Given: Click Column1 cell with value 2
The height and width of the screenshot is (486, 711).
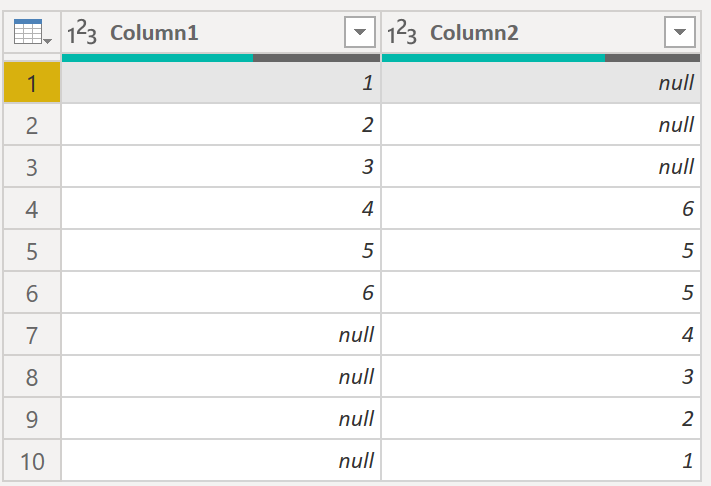Looking at the screenshot, I should 221,125.
